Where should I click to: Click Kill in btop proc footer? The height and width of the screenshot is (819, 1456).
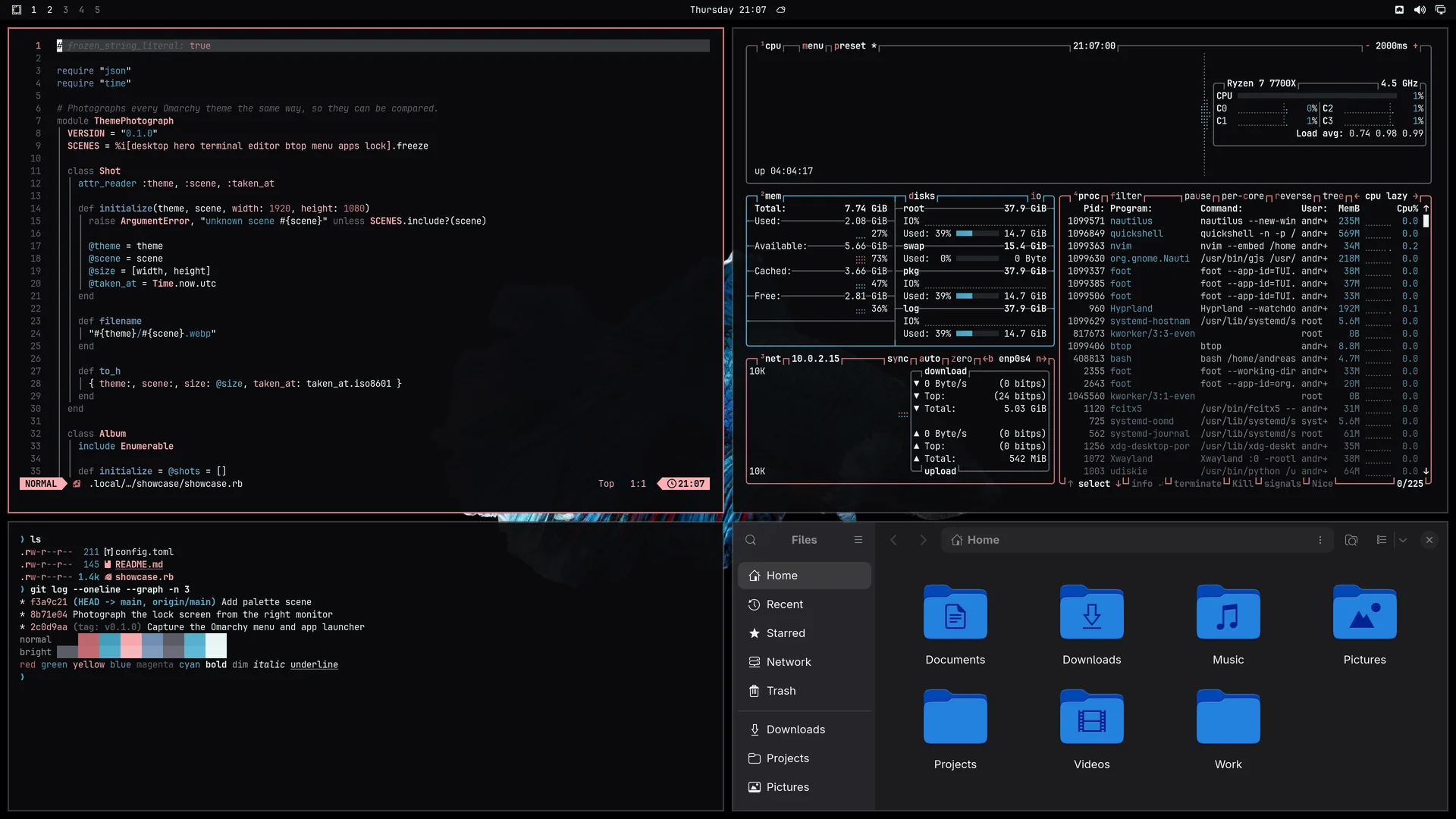coord(1243,484)
